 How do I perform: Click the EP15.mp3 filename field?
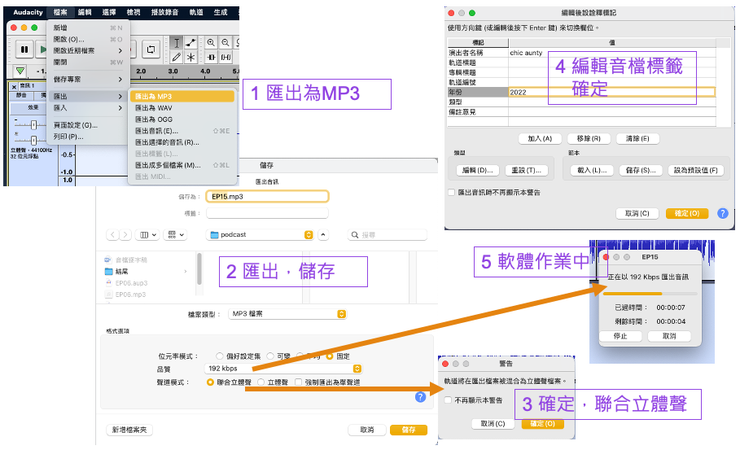point(267,196)
